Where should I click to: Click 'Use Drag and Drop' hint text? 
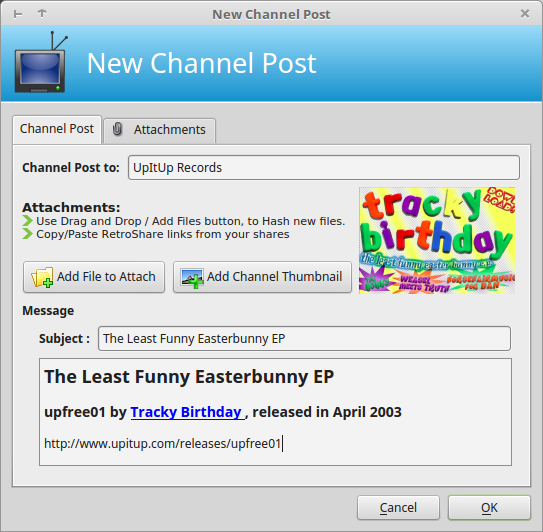click(x=190, y=221)
